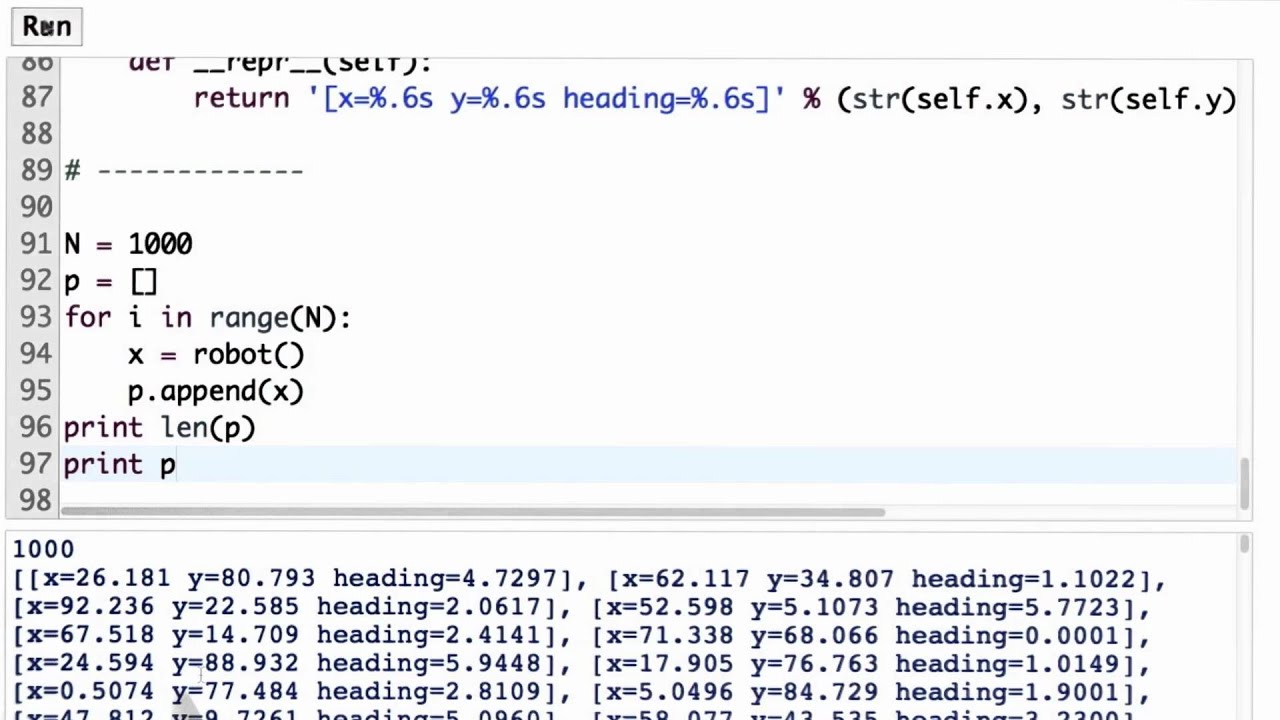Click line number 90 in gutter
The image size is (1280, 720).
37,207
